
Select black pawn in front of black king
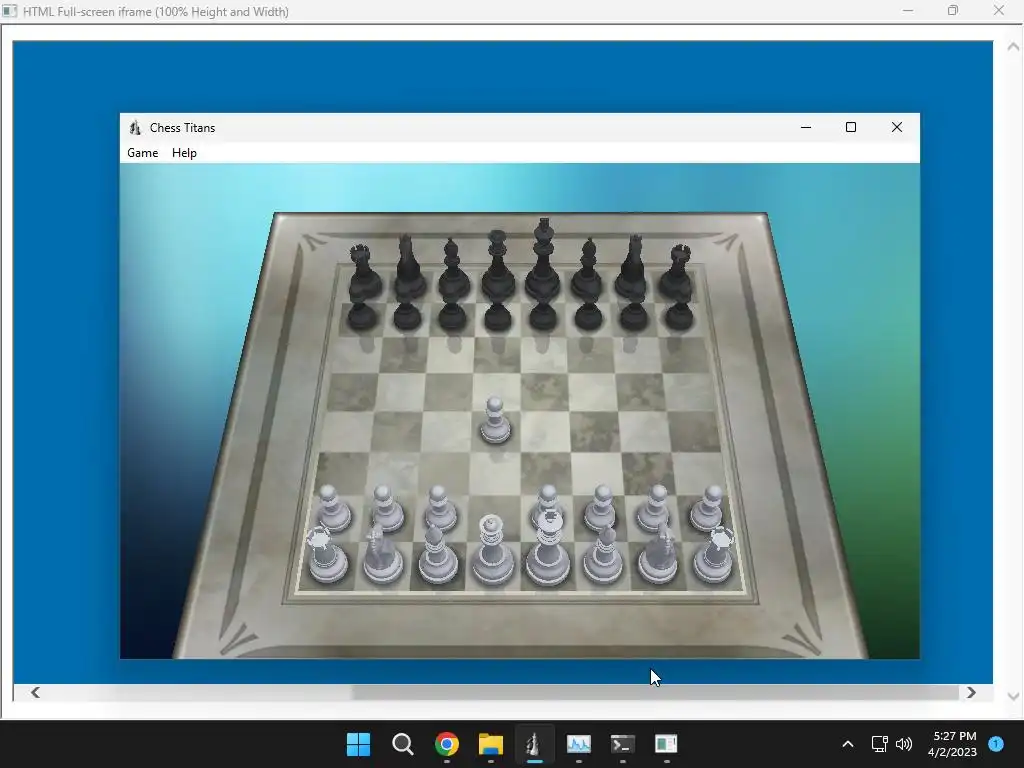[543, 313]
